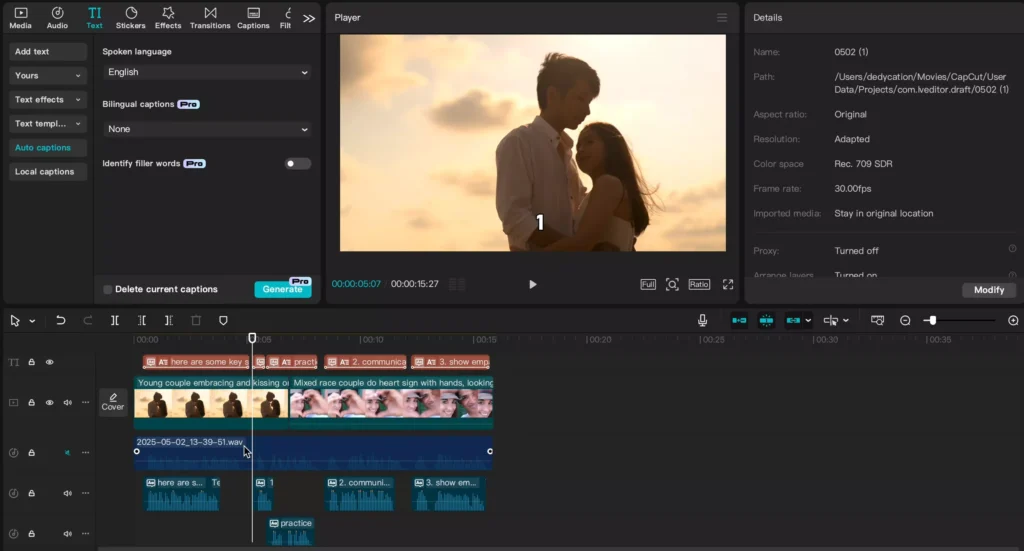Expand the Text effects section

click(x=48, y=100)
